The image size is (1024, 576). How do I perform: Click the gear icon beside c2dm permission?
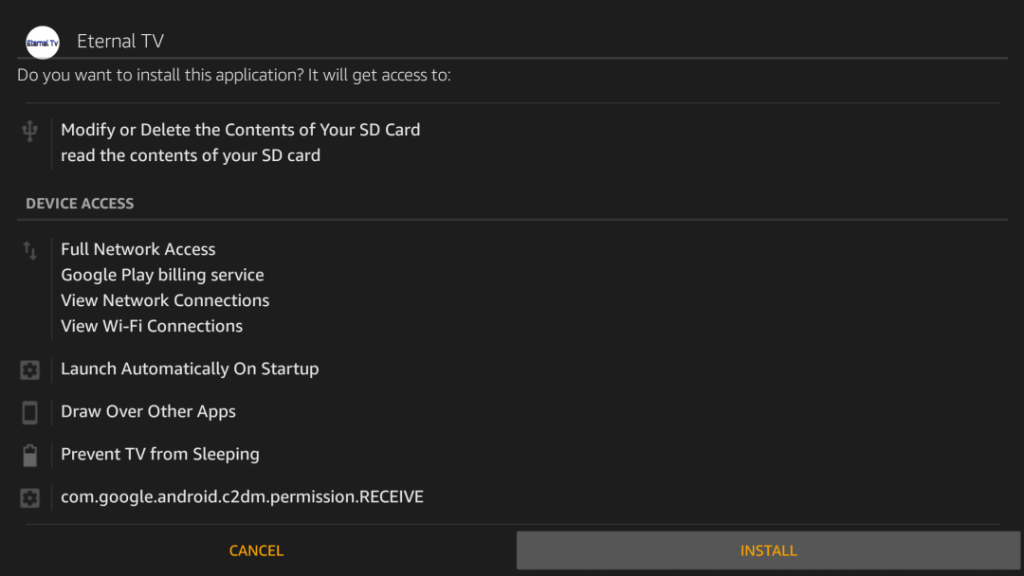pyautogui.click(x=30, y=498)
